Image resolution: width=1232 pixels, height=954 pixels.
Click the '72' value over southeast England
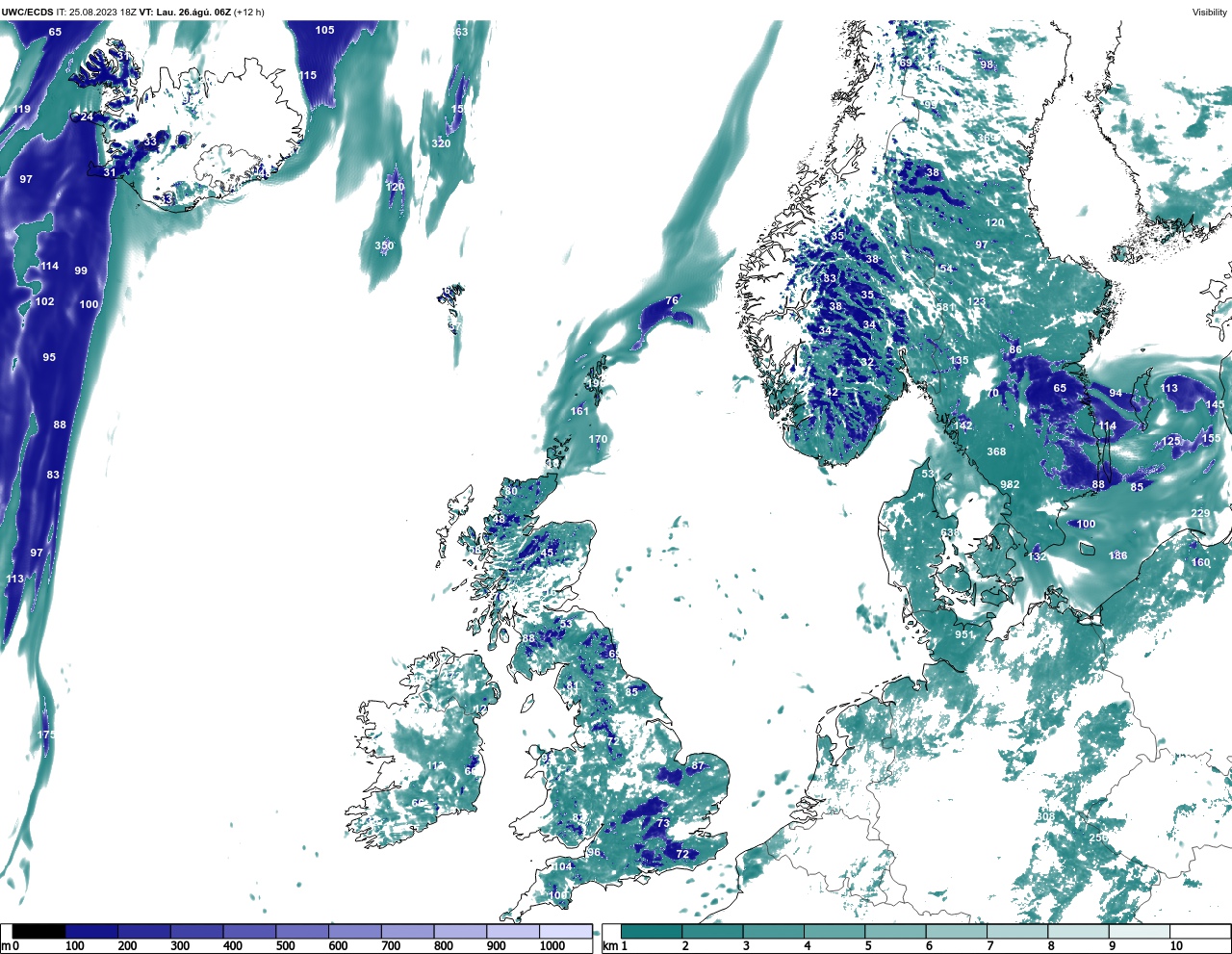(682, 854)
